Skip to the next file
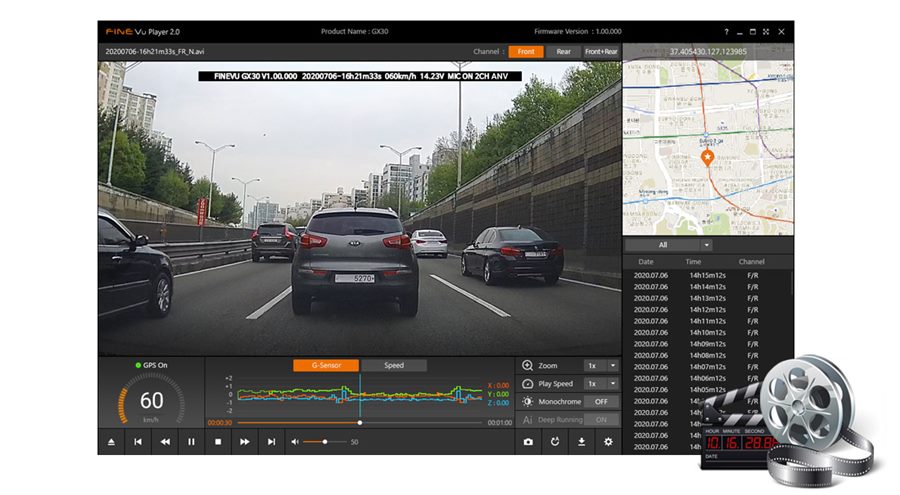 271,442
